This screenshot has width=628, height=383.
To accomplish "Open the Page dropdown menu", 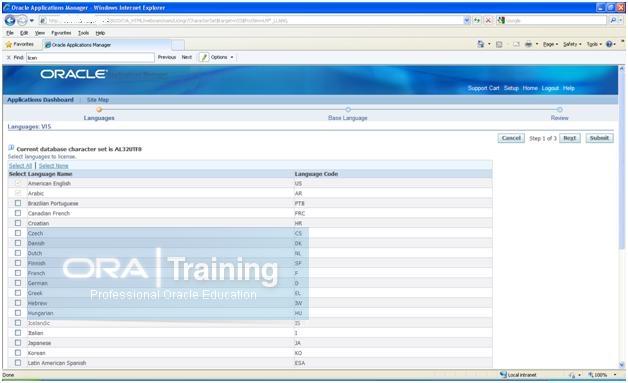I will click(x=550, y=44).
